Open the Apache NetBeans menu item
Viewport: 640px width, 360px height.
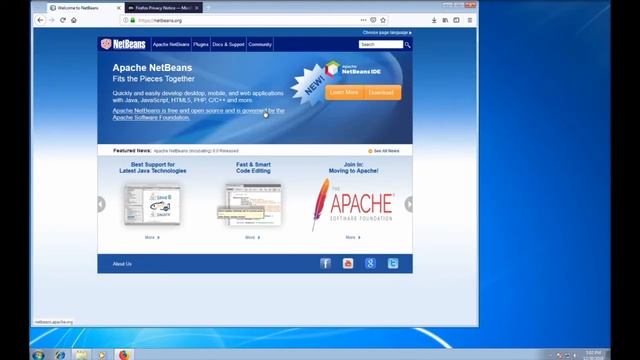point(171,44)
